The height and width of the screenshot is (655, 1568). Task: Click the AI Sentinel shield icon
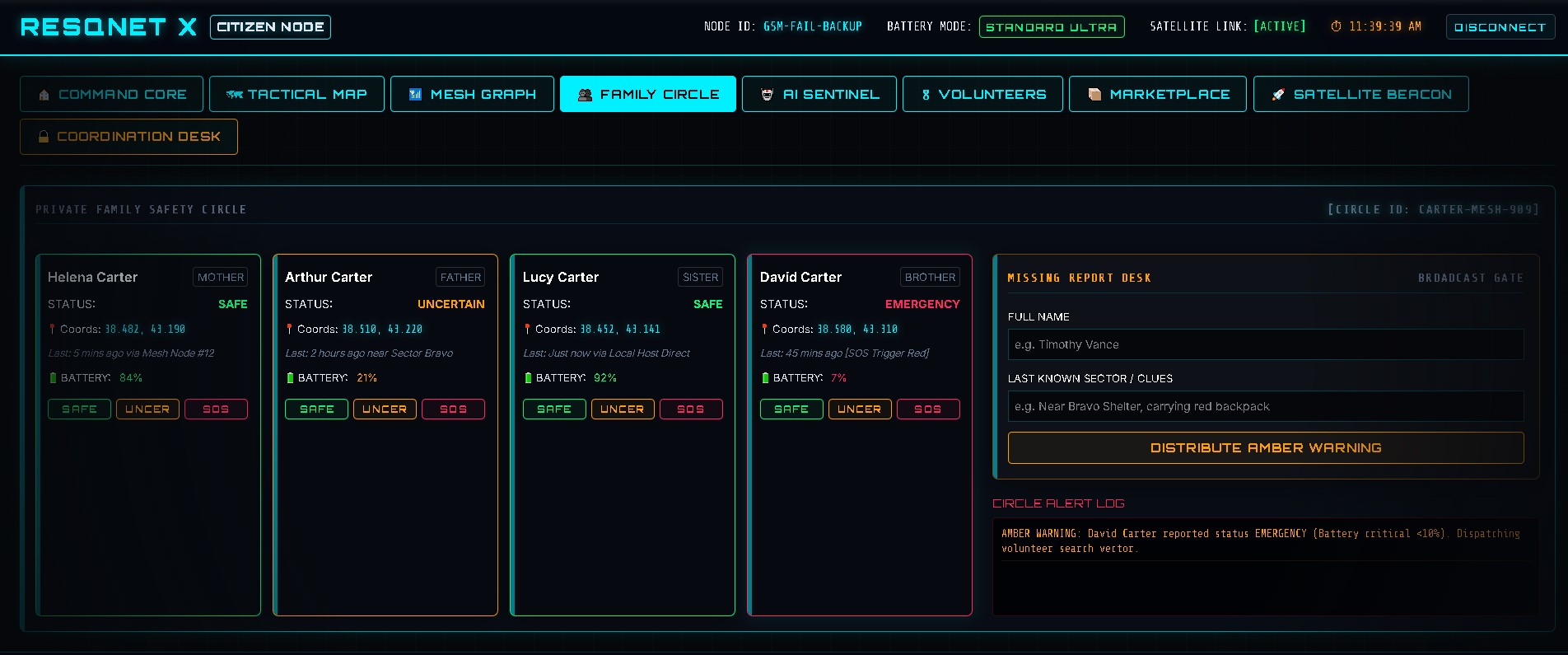coord(767,95)
